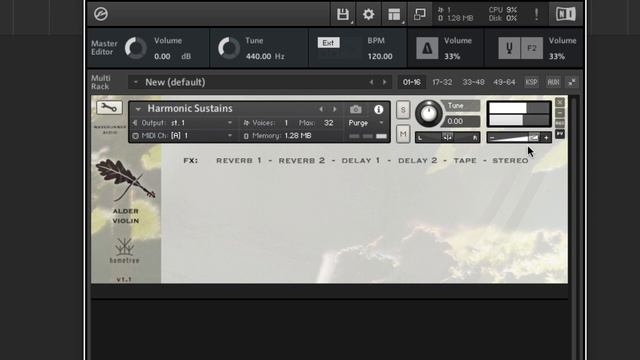640x360 pixels.
Task: Toggle the PV performance view button
Action: (560, 134)
